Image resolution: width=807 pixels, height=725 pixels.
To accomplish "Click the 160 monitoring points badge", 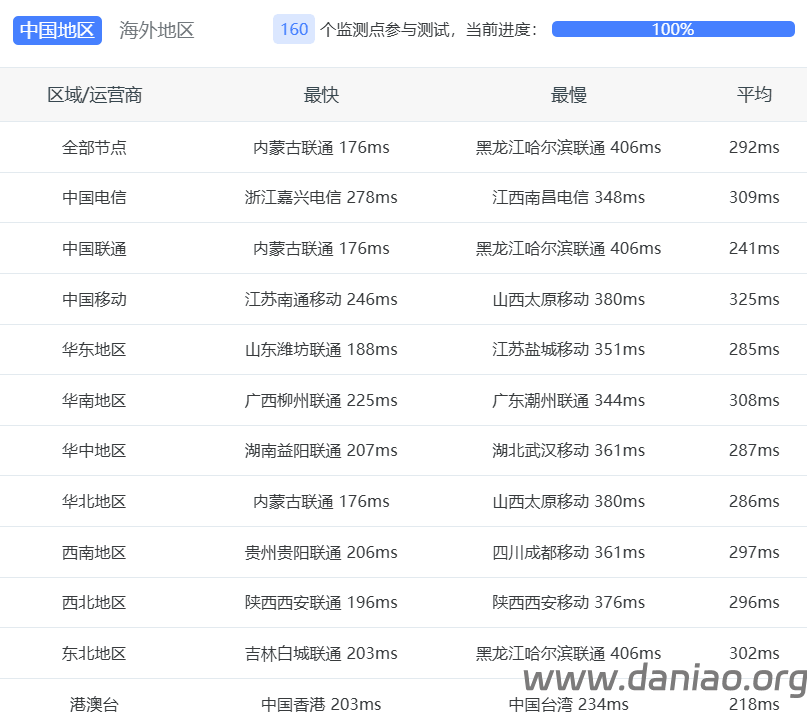I will click(x=294, y=30).
